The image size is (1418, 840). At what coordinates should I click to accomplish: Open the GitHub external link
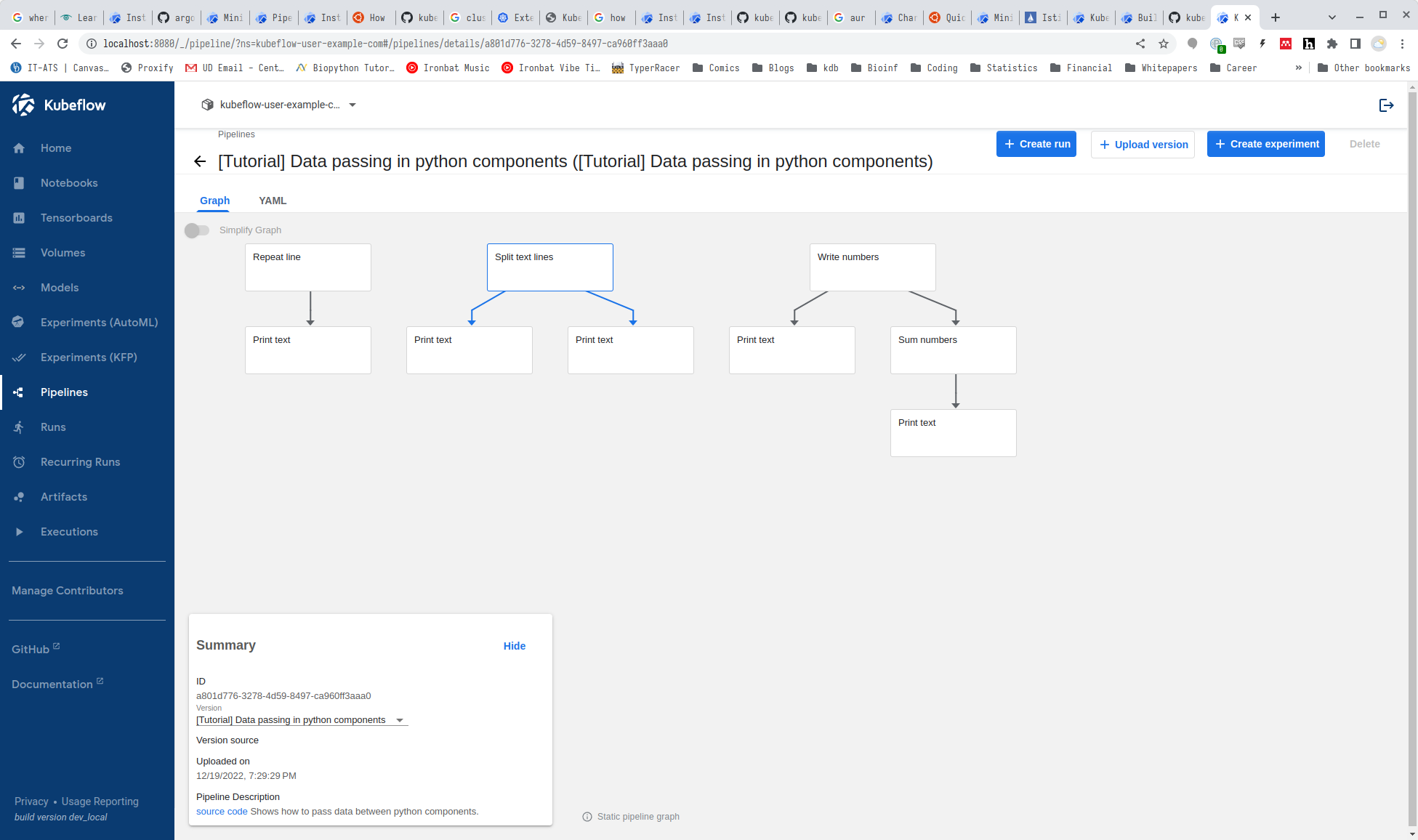[x=36, y=649]
